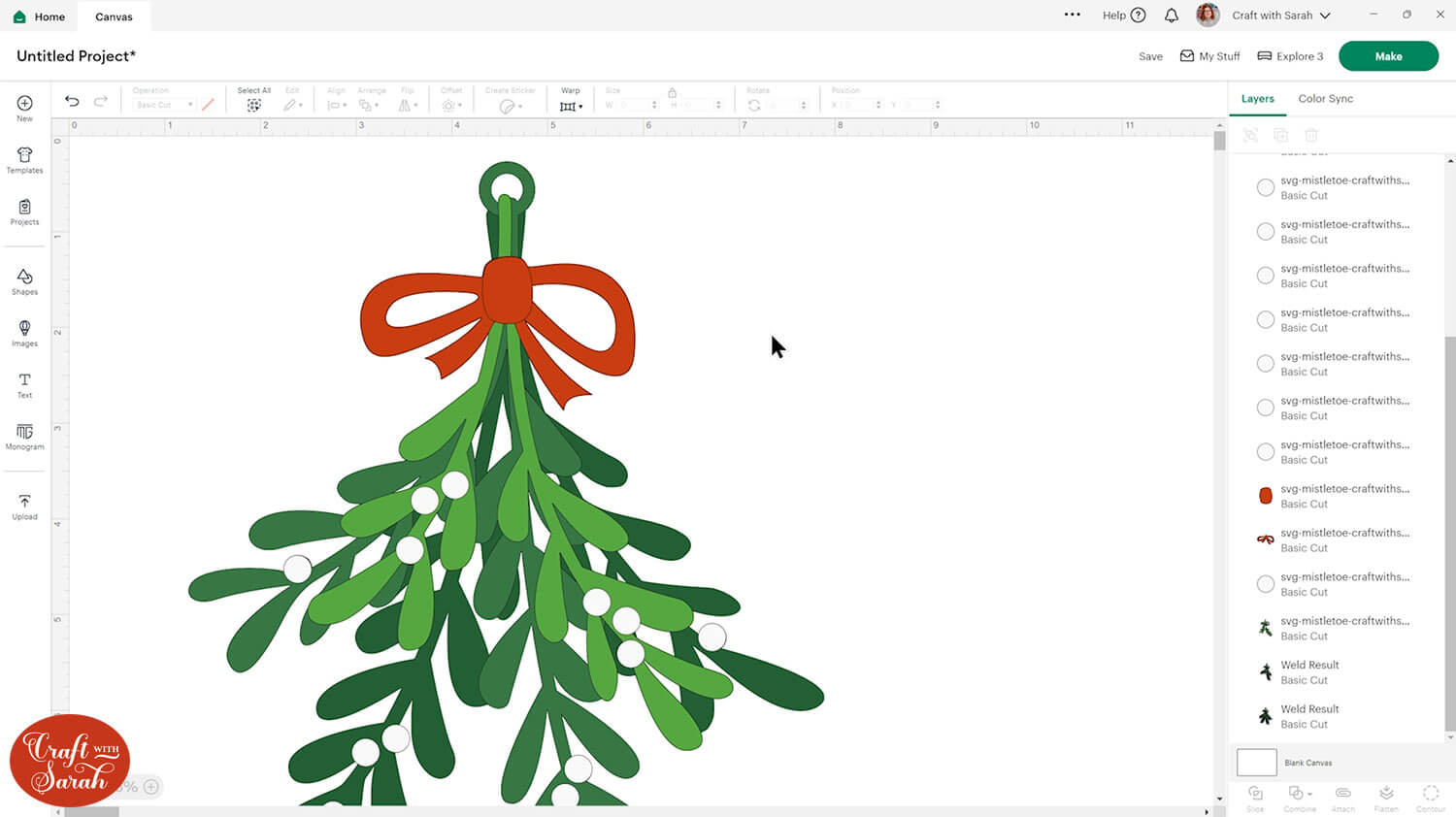Open the Monogram tool
This screenshot has height=817, width=1456.
24,437
